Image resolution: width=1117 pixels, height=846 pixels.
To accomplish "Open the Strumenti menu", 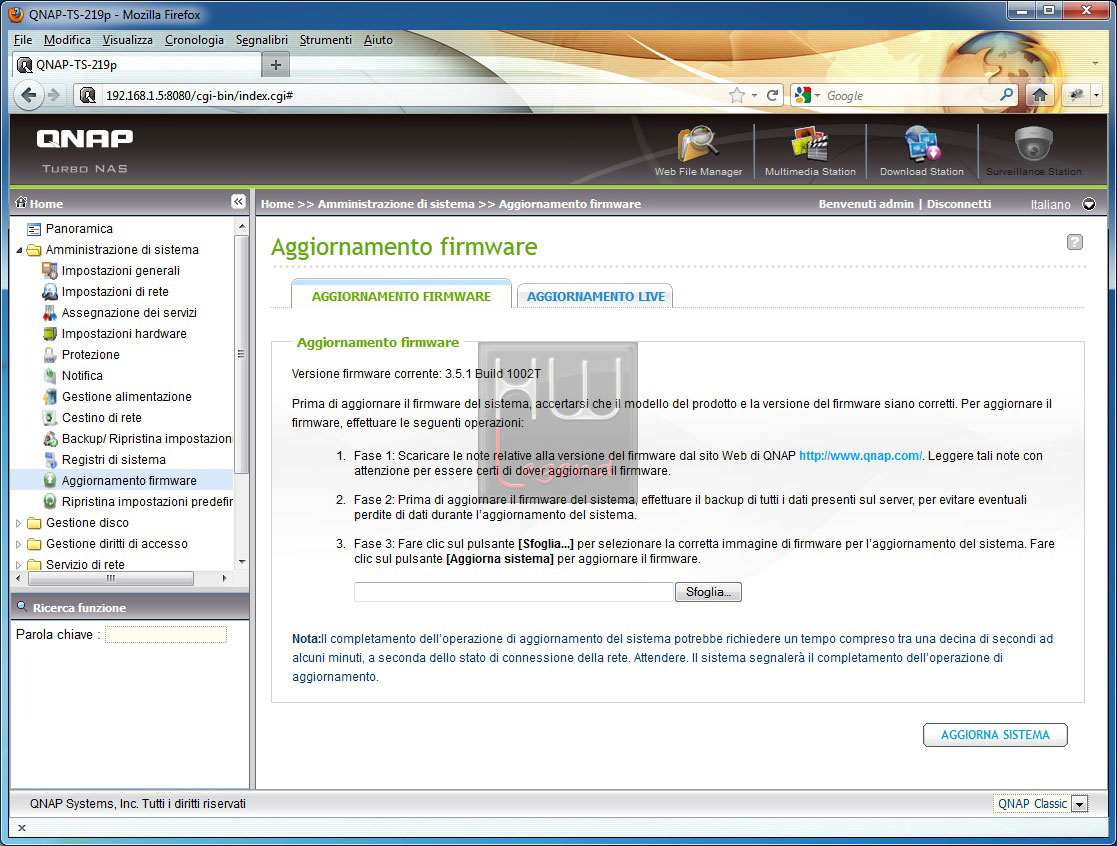I will point(326,40).
